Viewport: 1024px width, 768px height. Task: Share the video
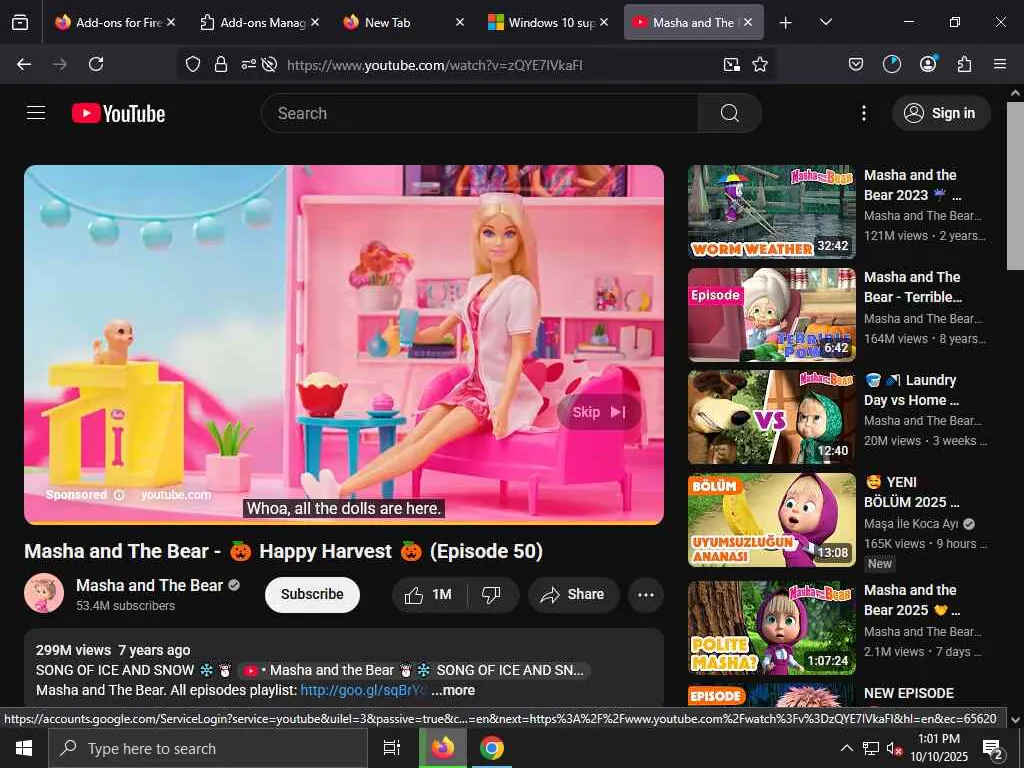pos(573,595)
